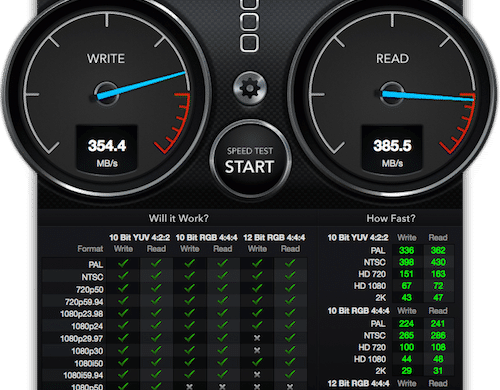Click the 10 Bit RGB HD 1080 write value 44
Screen dimensions: 500x390
coord(406,359)
